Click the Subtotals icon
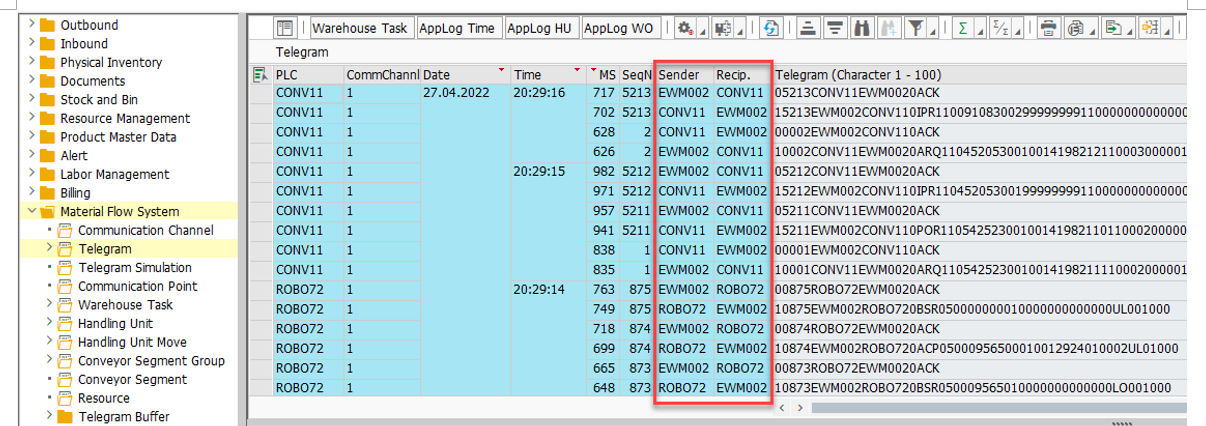The image size is (1206, 426). tap(1000, 28)
